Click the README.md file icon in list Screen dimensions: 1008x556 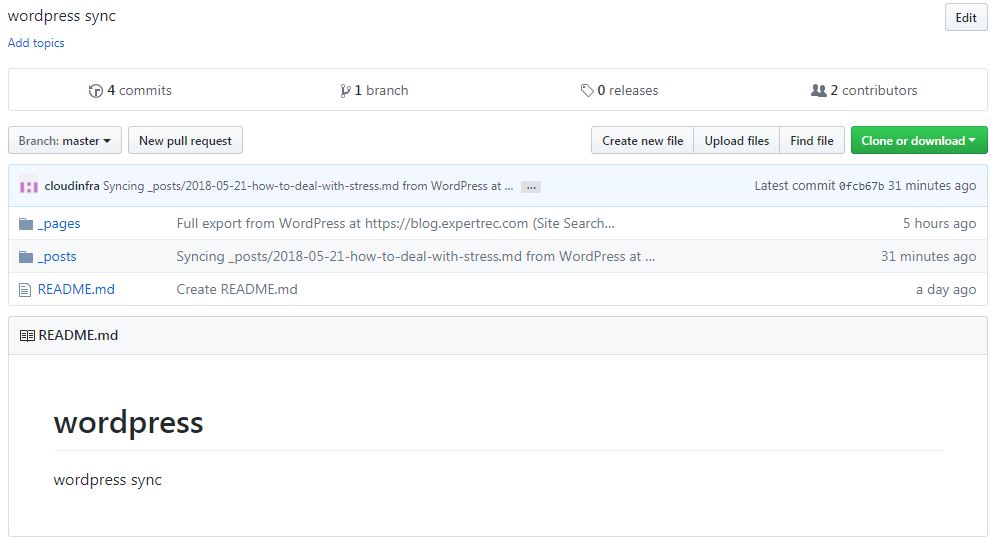25,290
